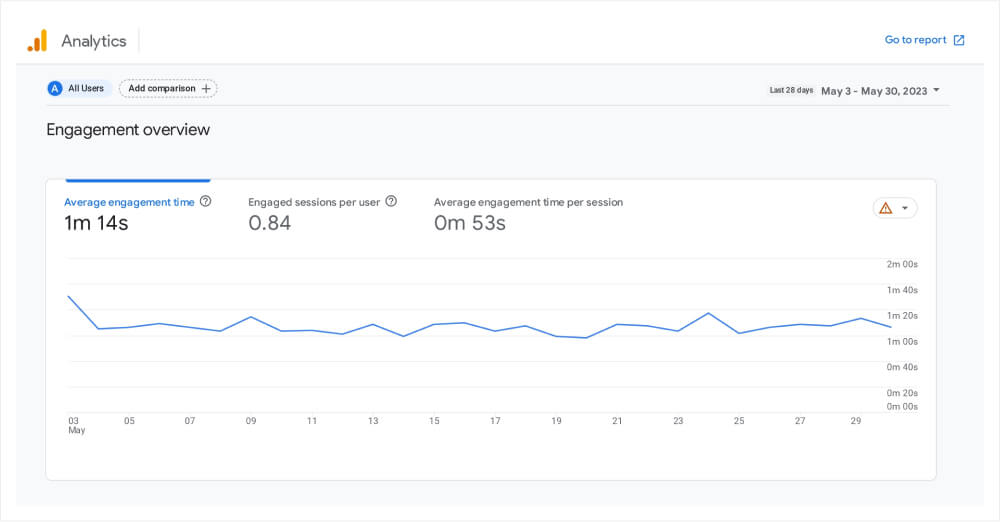This screenshot has width=1000, height=522.
Task: Click the Last 28 days label
Action: [x=791, y=90]
